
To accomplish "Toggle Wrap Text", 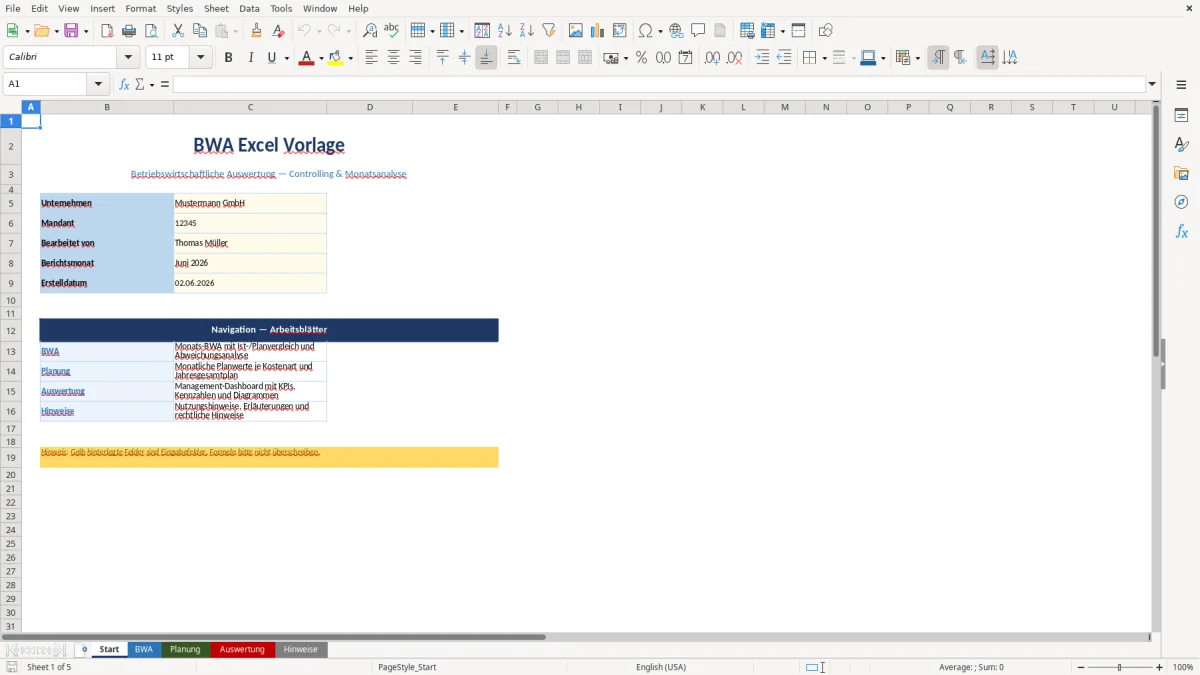I will point(514,58).
